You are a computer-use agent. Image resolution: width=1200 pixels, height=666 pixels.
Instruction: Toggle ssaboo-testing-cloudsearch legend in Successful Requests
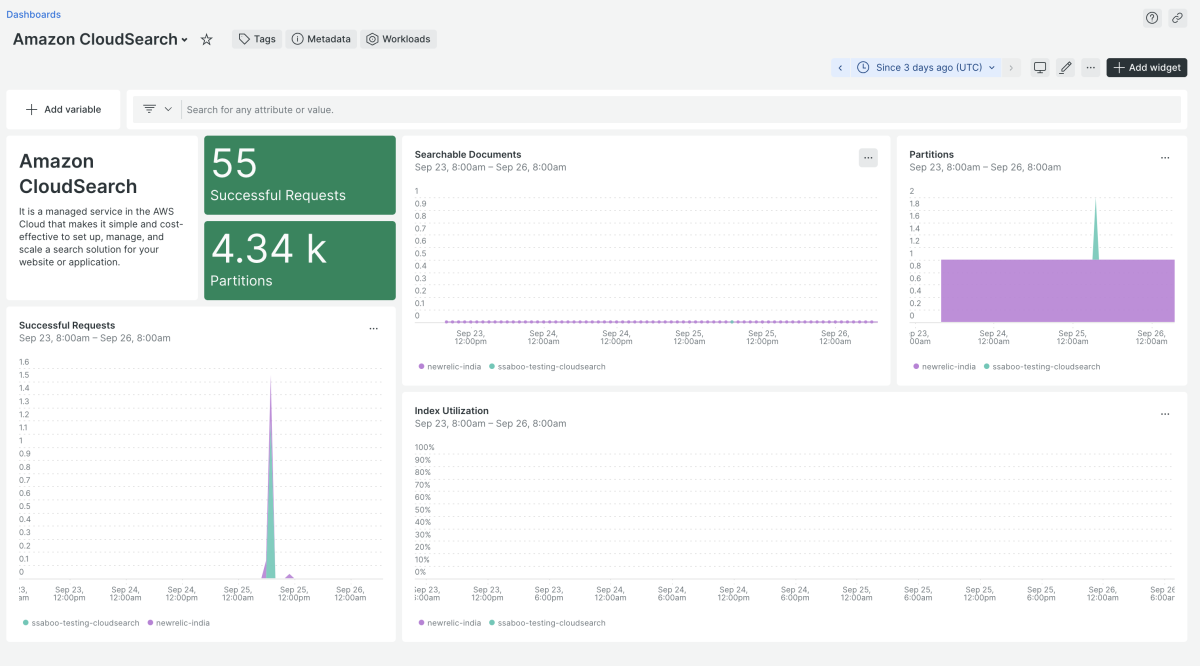(x=81, y=622)
